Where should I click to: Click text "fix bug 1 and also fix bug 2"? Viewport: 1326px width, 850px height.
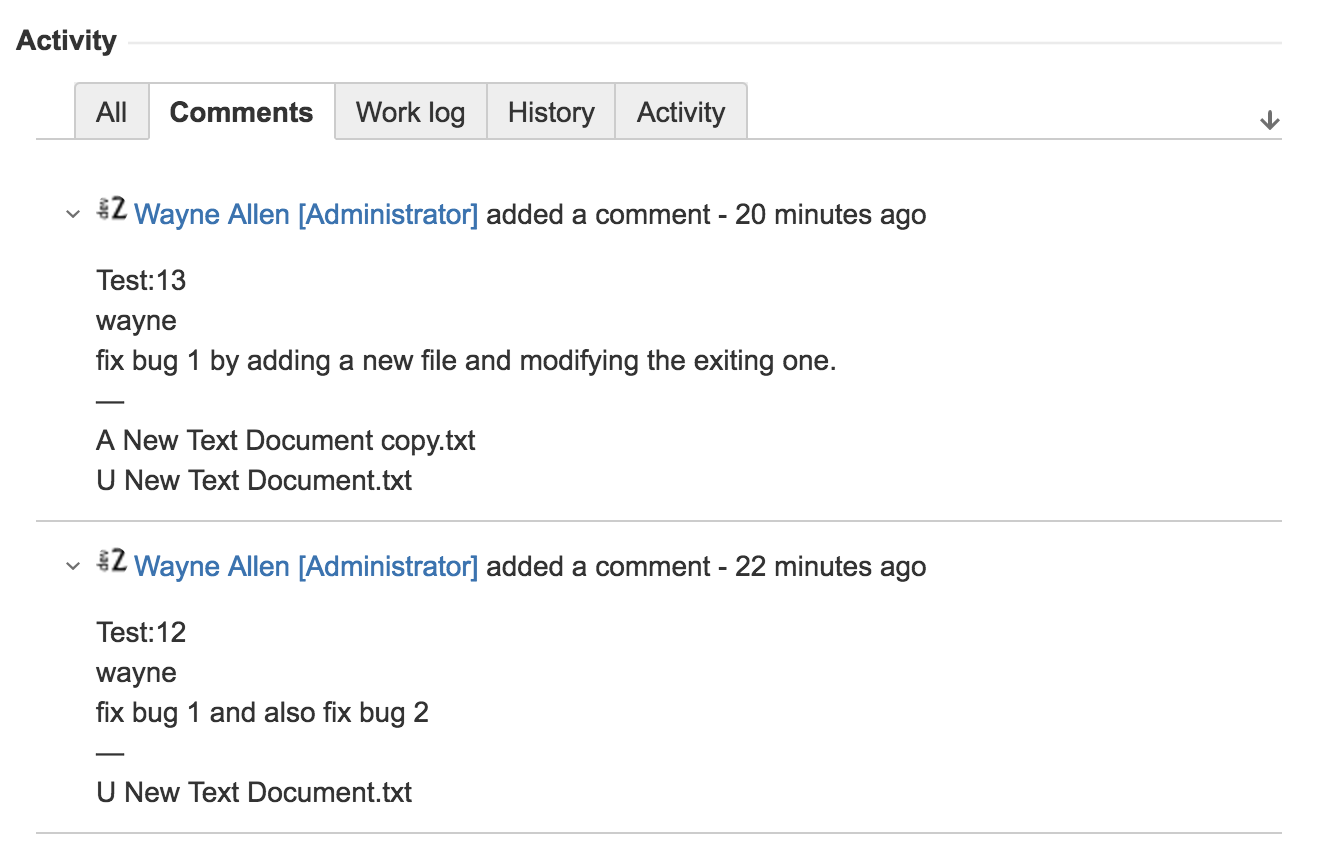click(x=263, y=713)
